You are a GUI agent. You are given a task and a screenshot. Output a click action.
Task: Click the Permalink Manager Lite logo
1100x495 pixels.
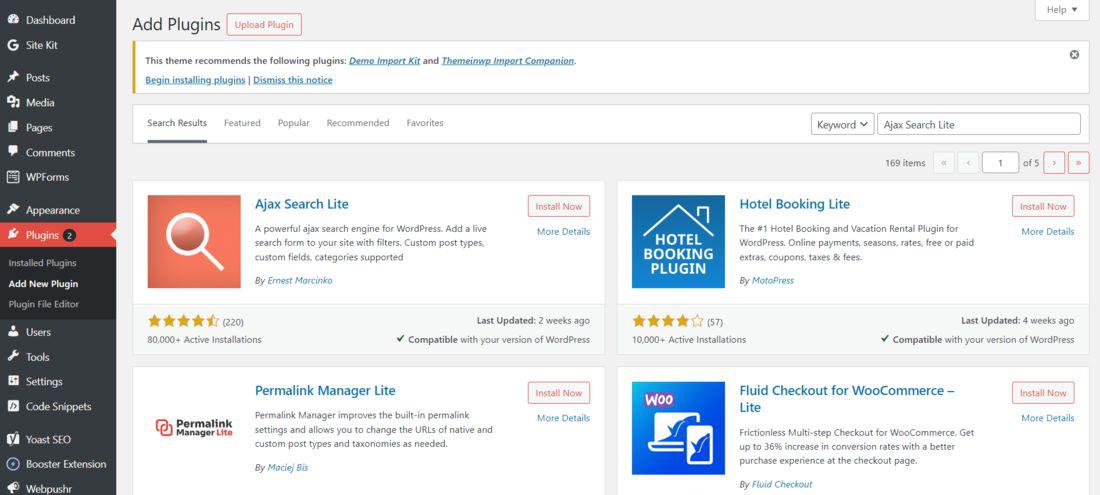click(x=193, y=428)
